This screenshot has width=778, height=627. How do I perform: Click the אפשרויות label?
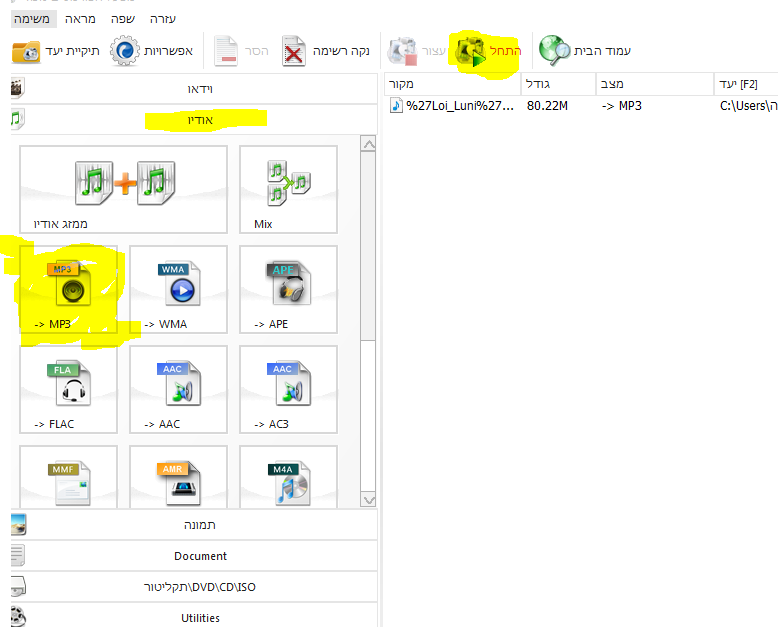[168, 51]
